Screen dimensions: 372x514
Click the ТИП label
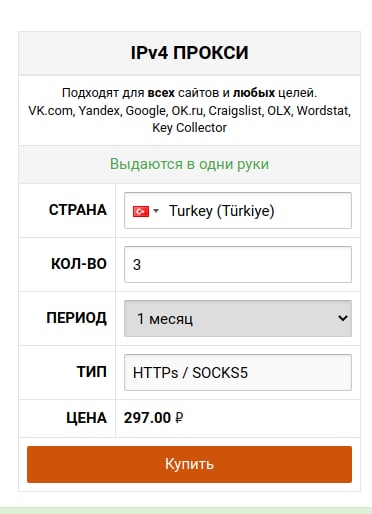[92, 372]
